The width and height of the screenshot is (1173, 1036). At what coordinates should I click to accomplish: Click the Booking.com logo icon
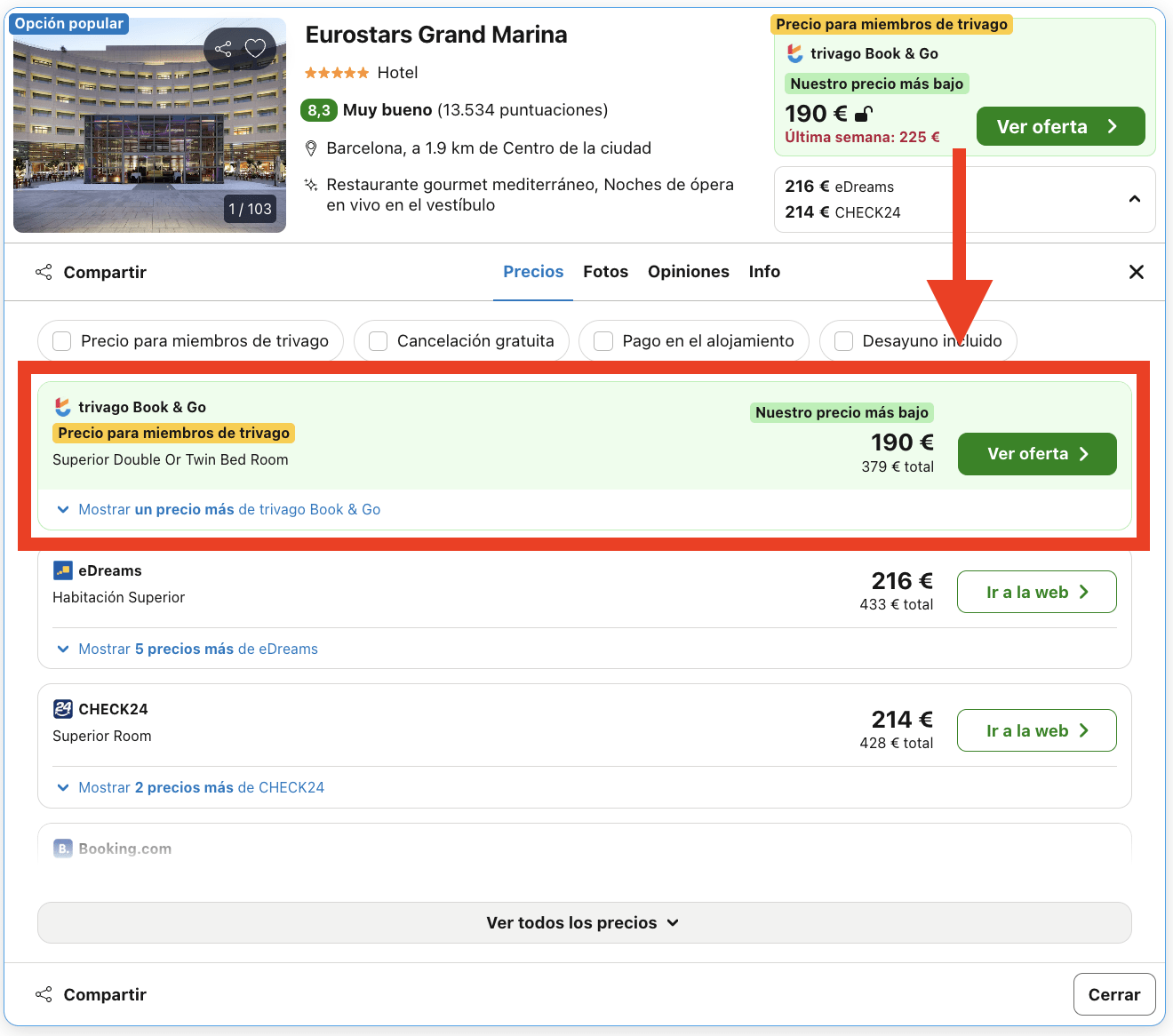[63, 849]
